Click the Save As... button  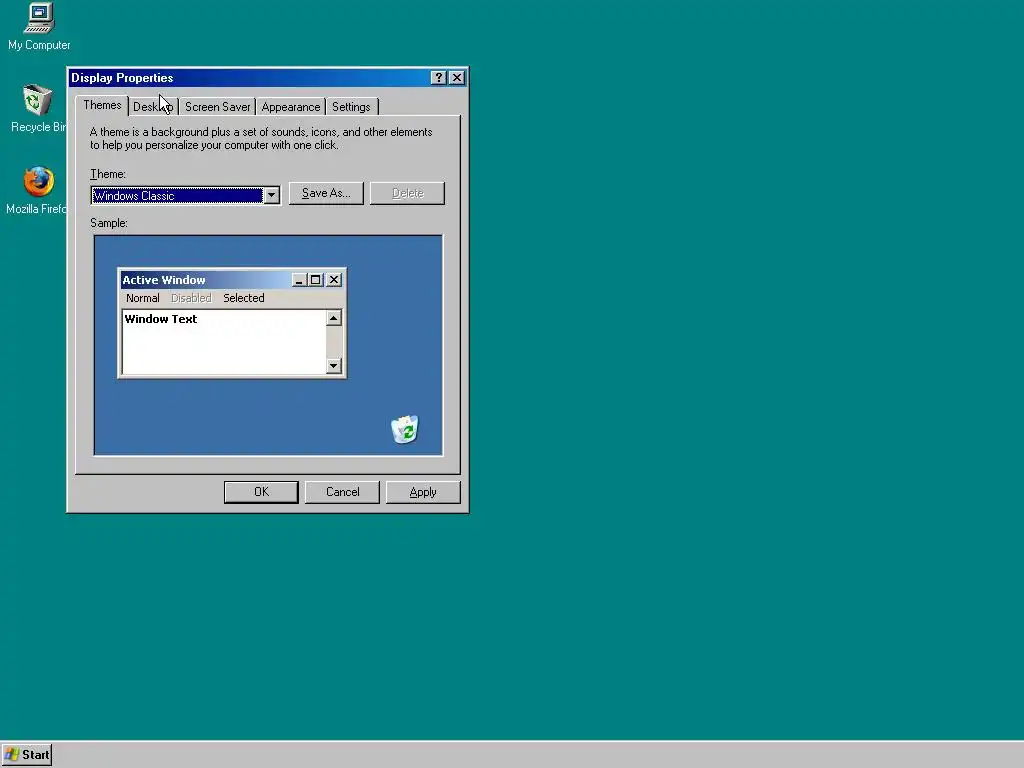(326, 193)
